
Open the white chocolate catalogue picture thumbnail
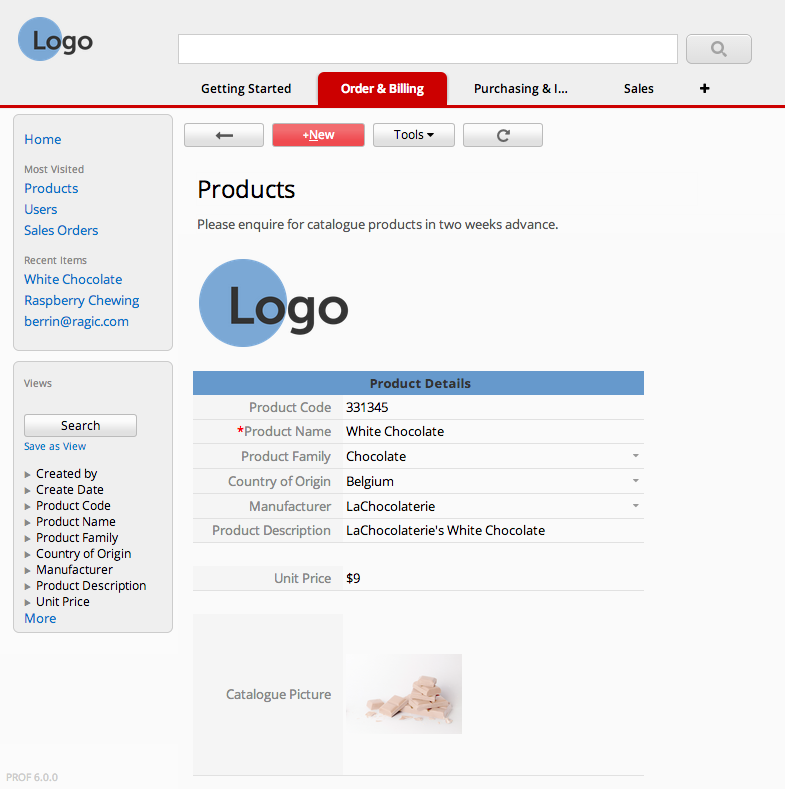point(404,694)
